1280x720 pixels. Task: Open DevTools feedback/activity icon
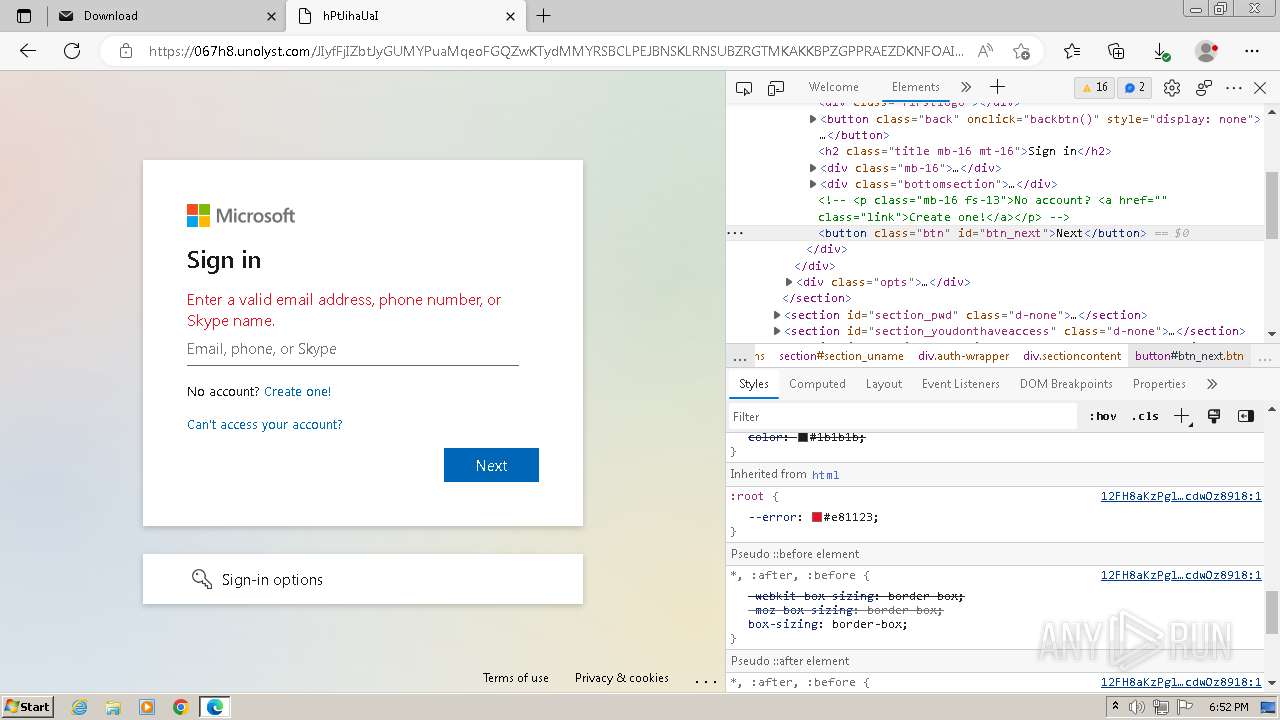(1204, 88)
